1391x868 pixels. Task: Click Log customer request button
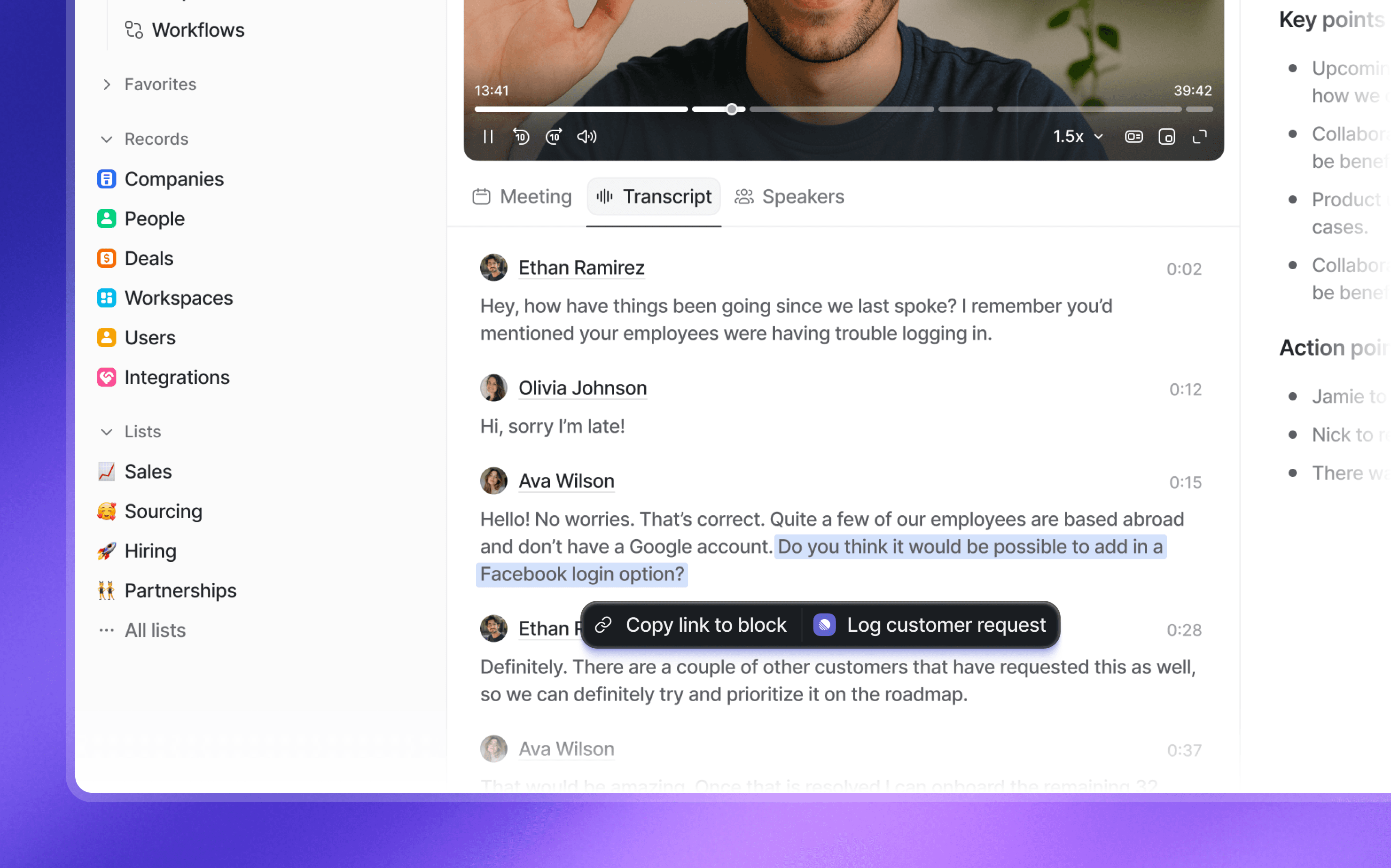click(930, 625)
